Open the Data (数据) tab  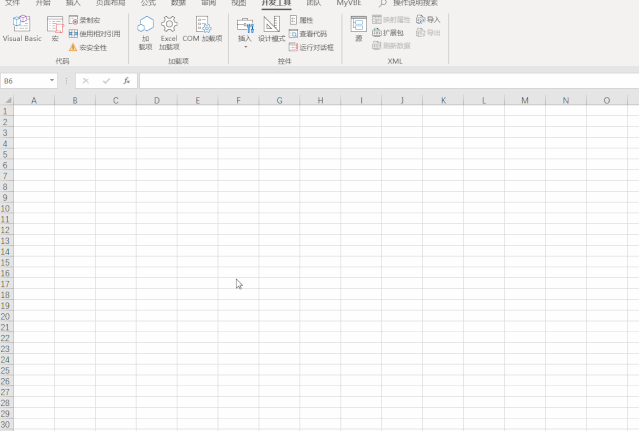(x=178, y=3)
